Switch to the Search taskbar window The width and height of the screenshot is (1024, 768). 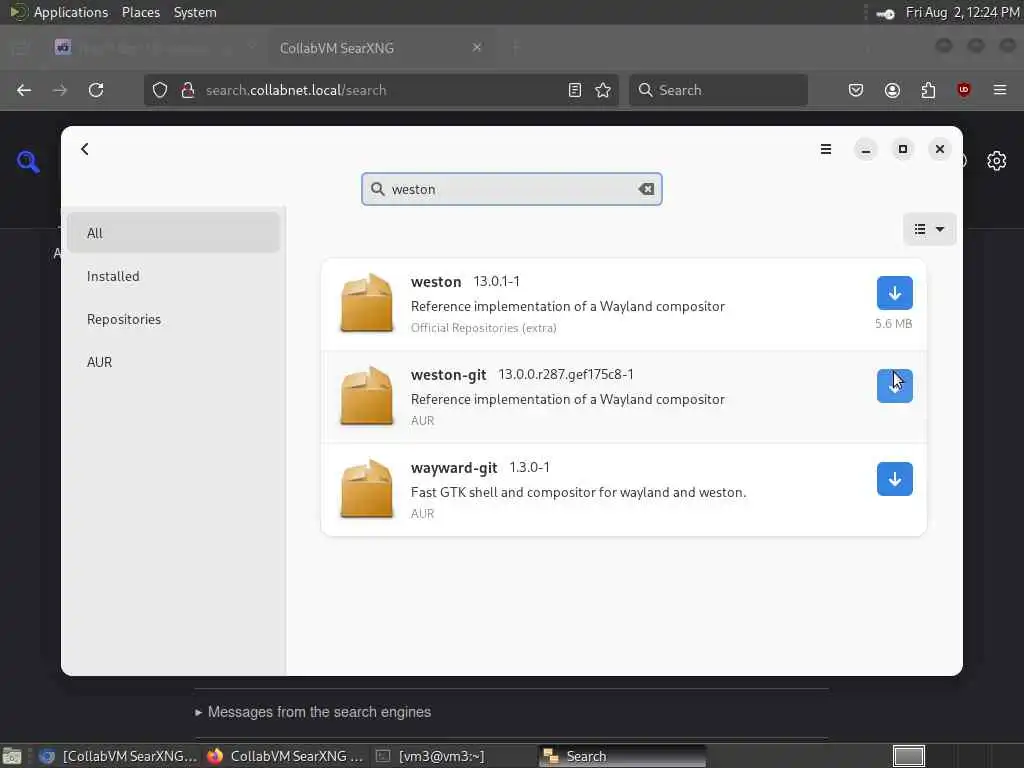[x=622, y=756]
